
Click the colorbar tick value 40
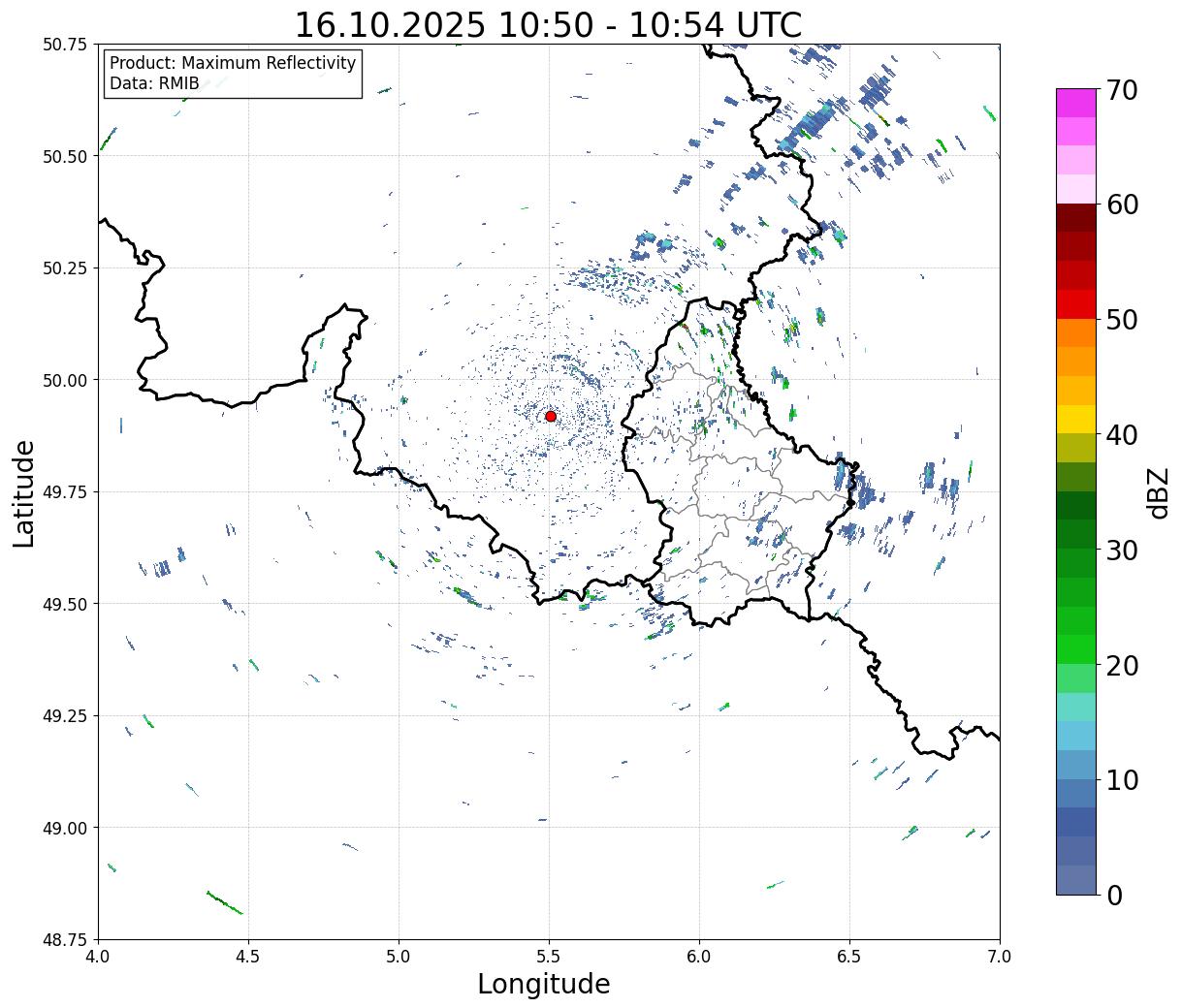(x=1121, y=435)
